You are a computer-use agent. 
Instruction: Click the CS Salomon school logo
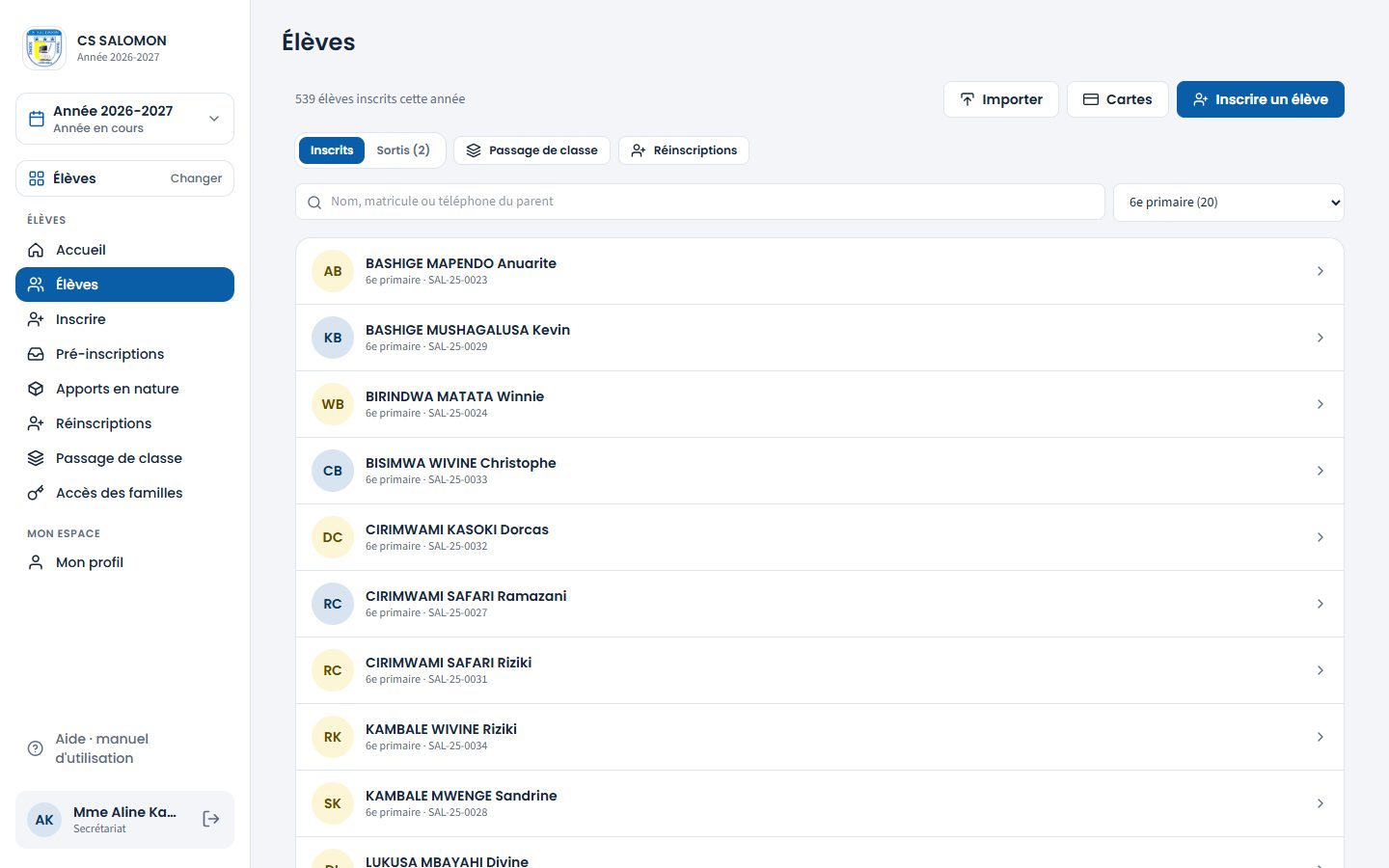[44, 48]
